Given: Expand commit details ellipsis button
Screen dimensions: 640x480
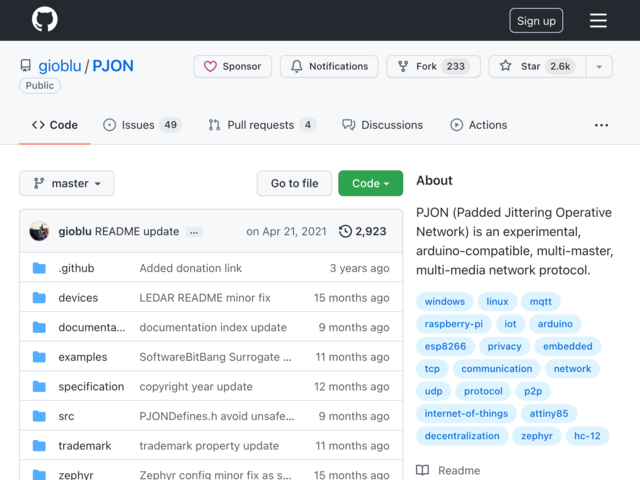Looking at the screenshot, I should pyautogui.click(x=194, y=232).
